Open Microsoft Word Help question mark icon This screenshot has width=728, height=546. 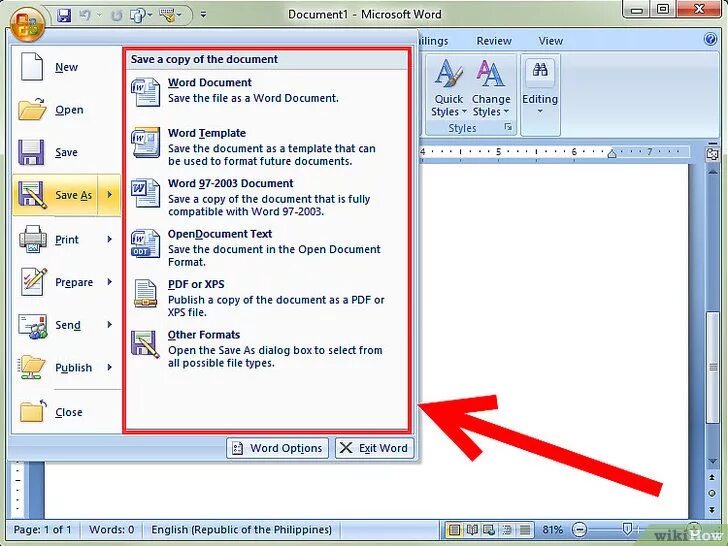tap(710, 39)
